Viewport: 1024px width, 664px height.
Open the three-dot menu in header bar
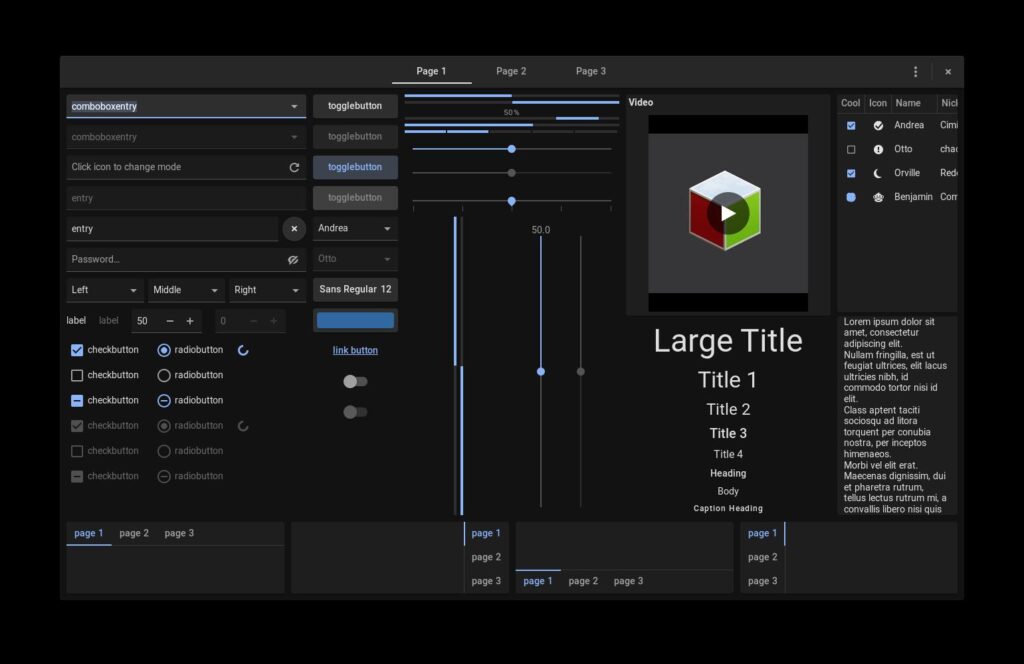click(x=915, y=72)
